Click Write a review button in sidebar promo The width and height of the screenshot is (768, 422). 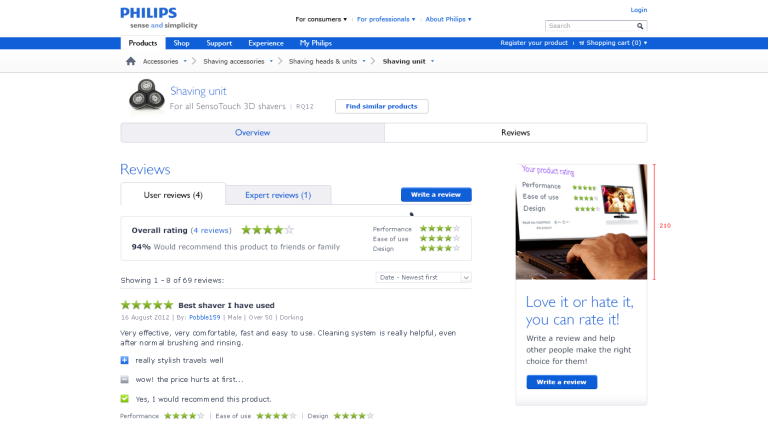pos(561,382)
